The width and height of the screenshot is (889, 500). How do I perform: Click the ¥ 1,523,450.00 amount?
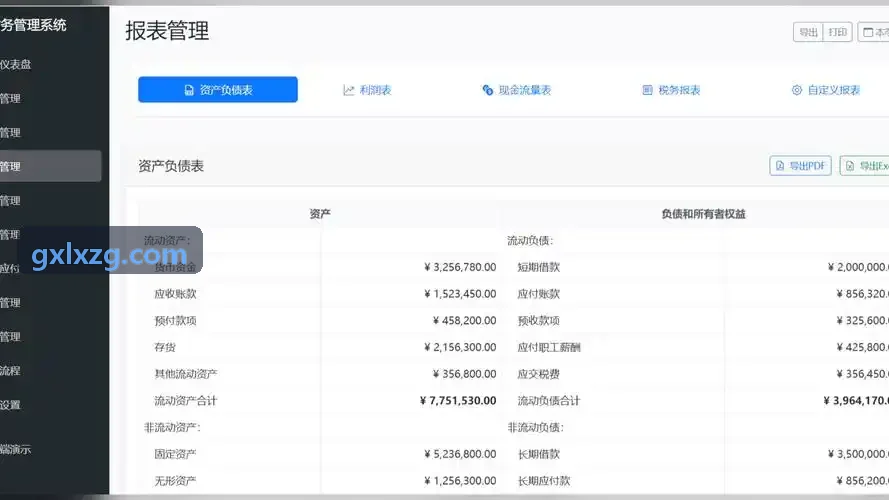click(460, 294)
